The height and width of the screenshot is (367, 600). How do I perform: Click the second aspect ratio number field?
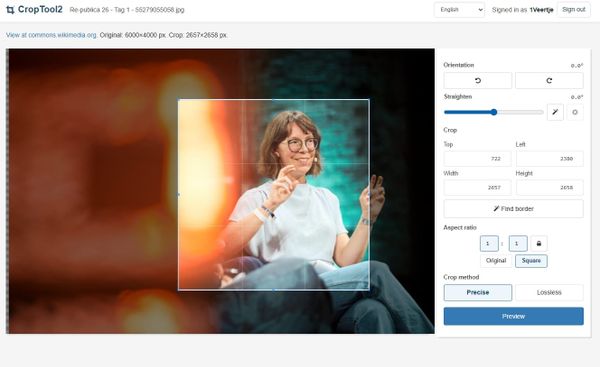[518, 243]
